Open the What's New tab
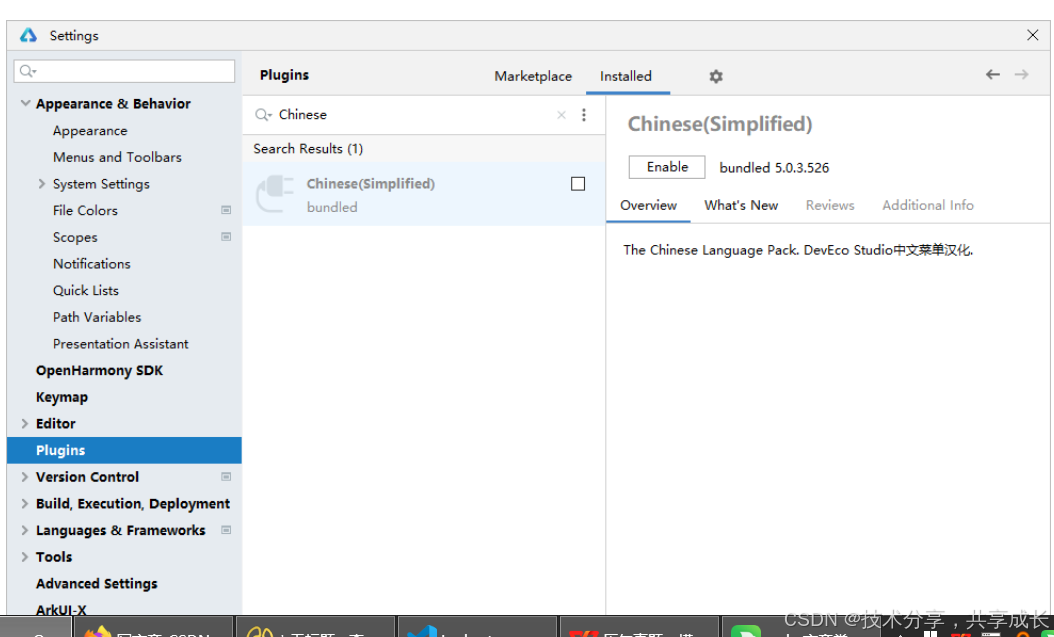1054x637 pixels. click(741, 205)
